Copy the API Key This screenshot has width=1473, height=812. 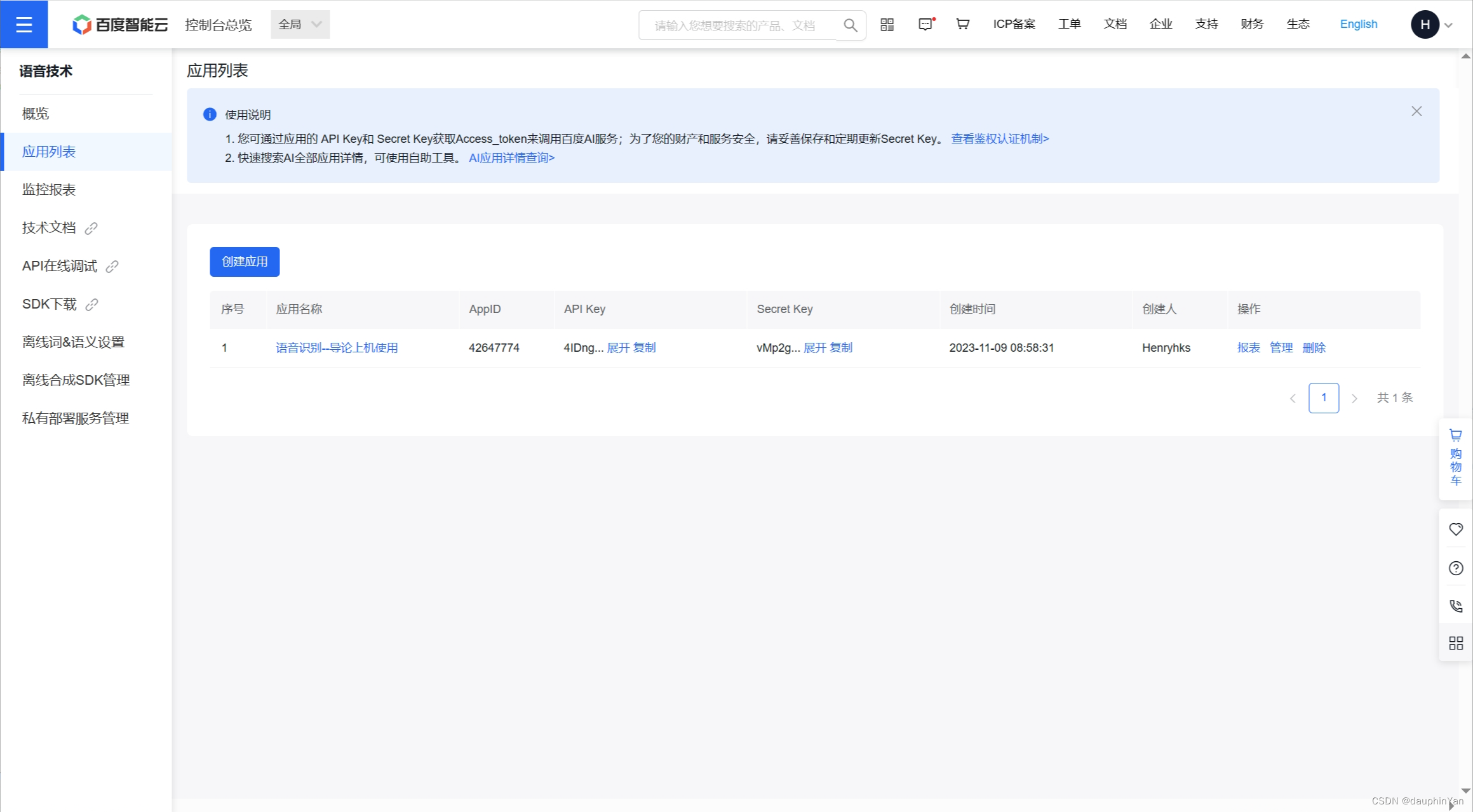click(645, 347)
